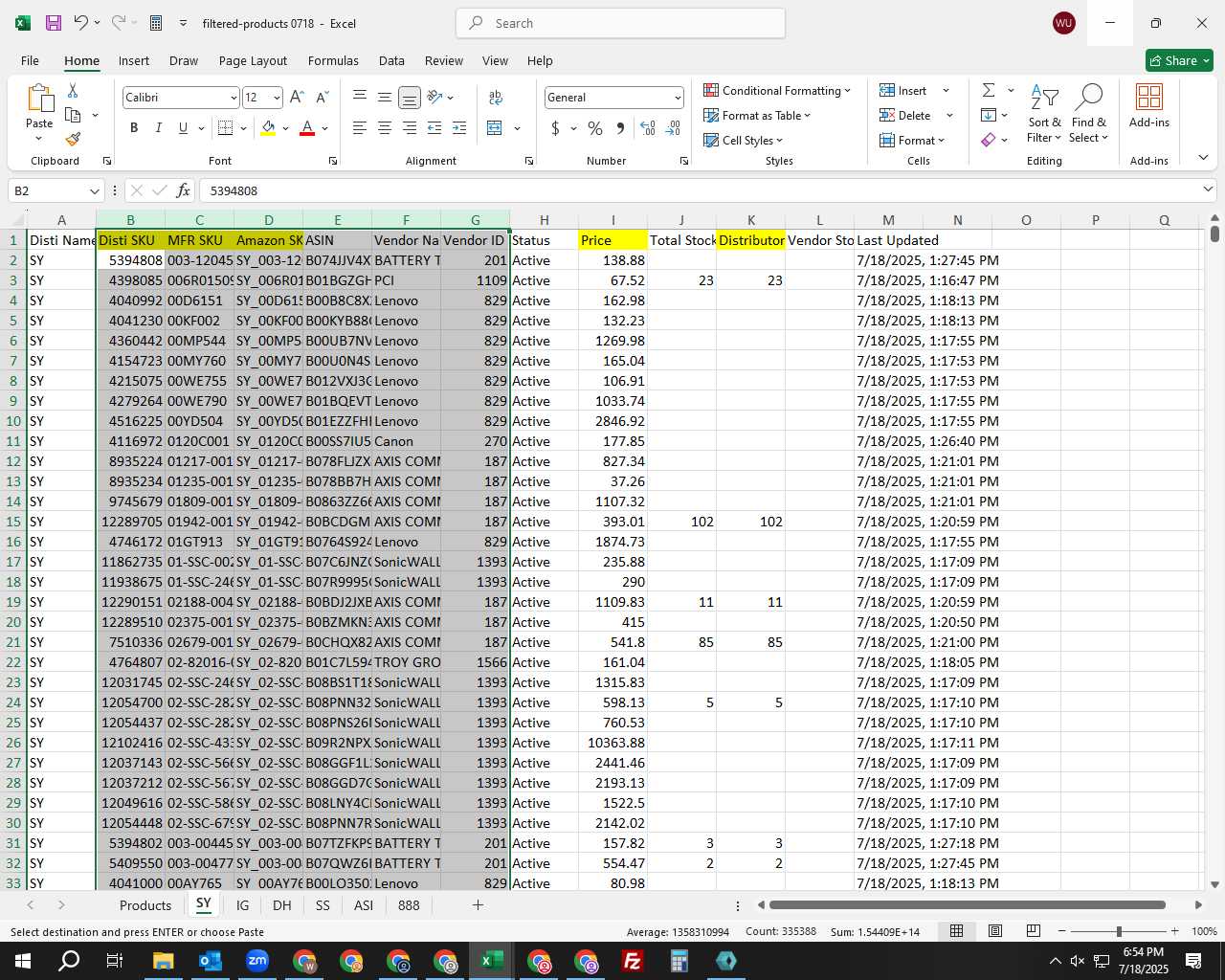Open the font name Calibri dropdown
Viewport: 1225px width, 980px height.
(233, 98)
